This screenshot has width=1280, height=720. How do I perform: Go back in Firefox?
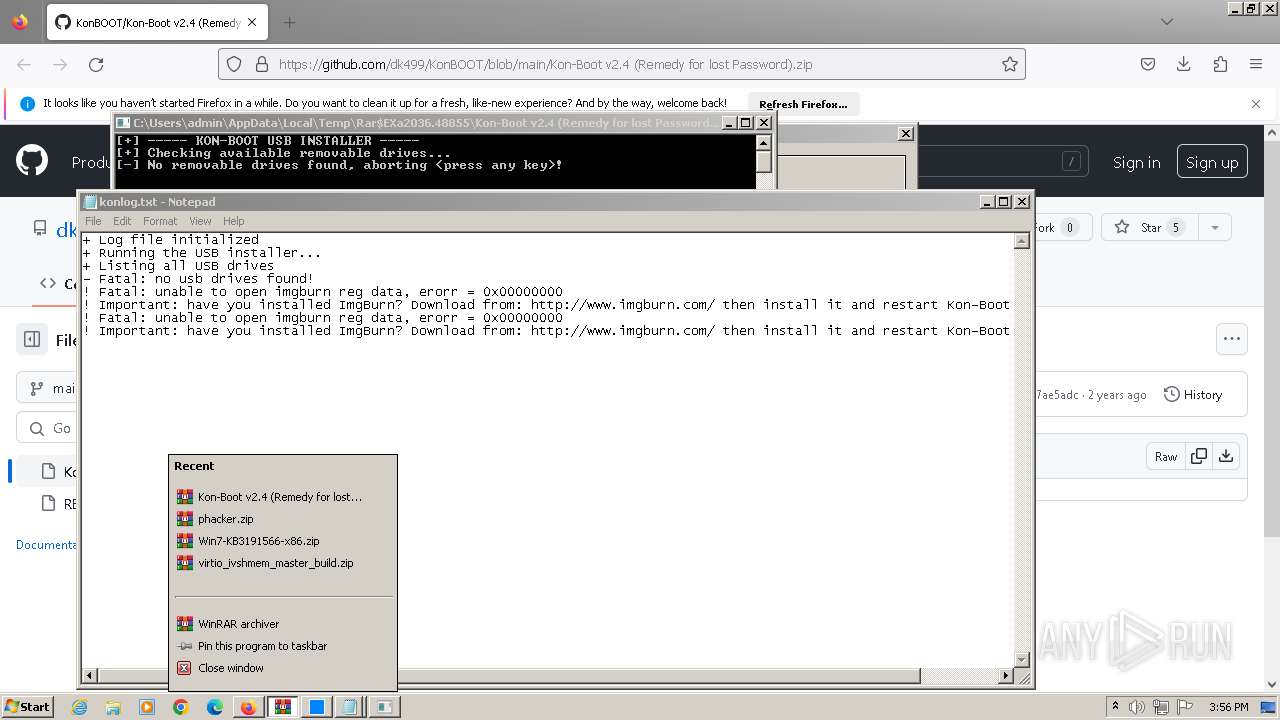pos(24,64)
